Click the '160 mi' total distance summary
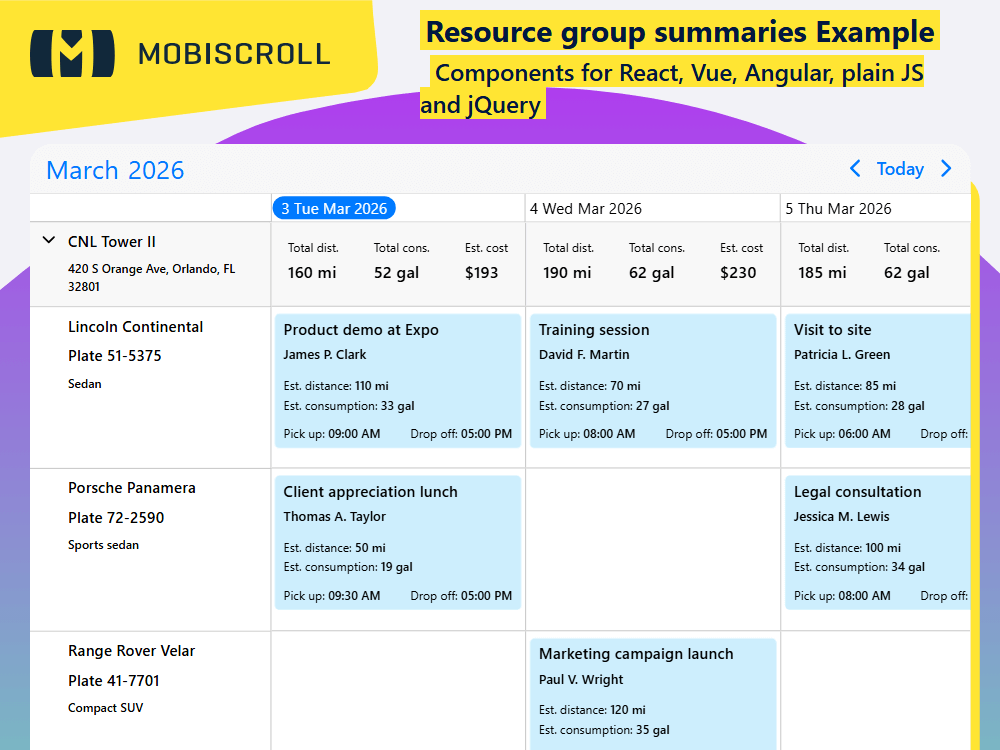This screenshot has height=750, width=1000. tap(313, 272)
